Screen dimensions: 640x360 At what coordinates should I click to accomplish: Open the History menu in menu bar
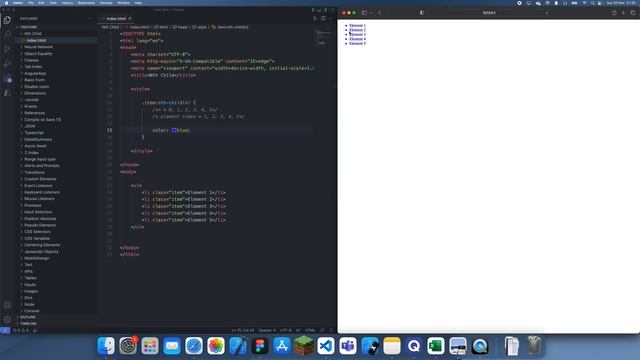point(67,3)
